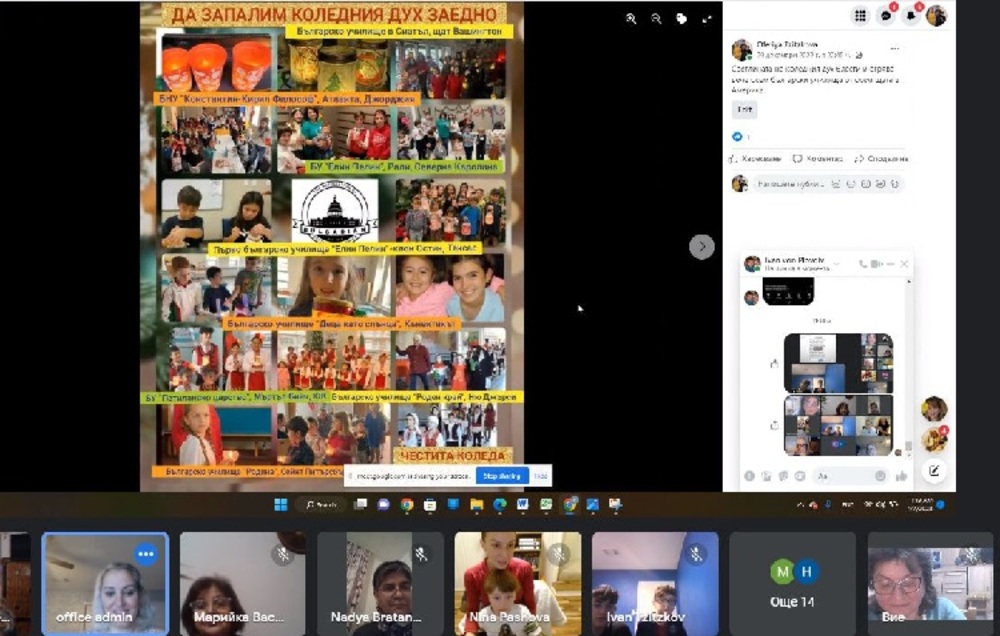Send a thumbs-up like in chat

click(x=901, y=476)
